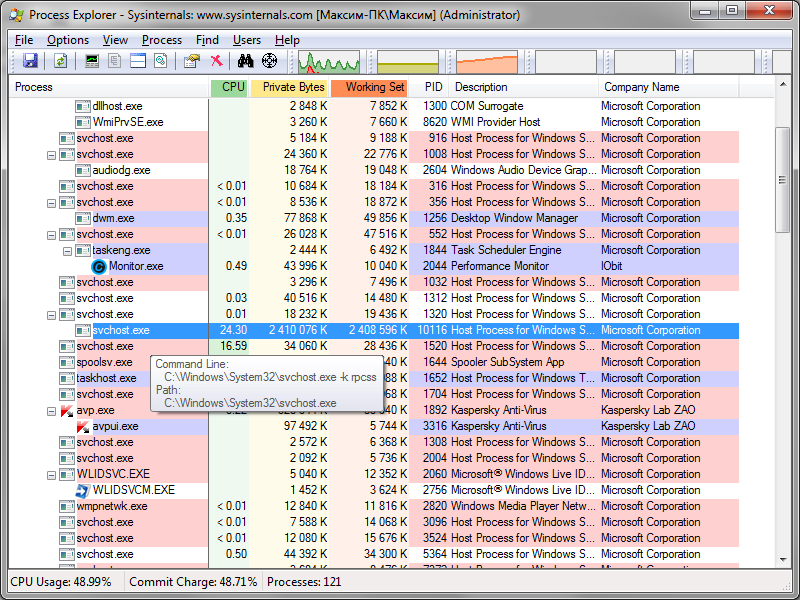
Task: Open System Information from the toolbar graph icon
Action: tap(93, 61)
